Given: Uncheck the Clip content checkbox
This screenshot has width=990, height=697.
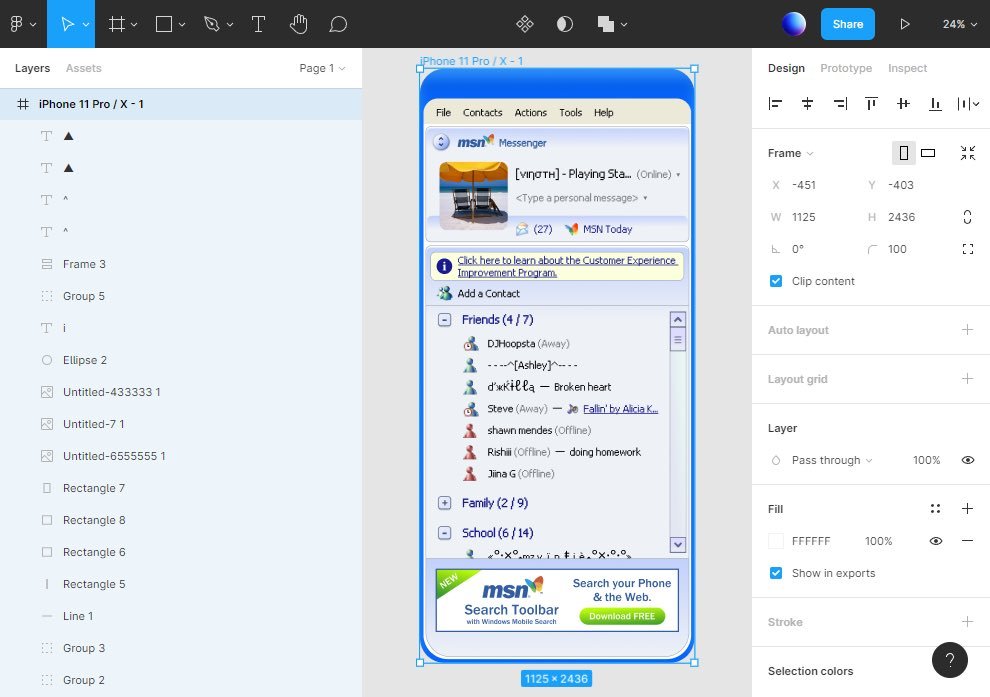Looking at the screenshot, I should tap(776, 281).
